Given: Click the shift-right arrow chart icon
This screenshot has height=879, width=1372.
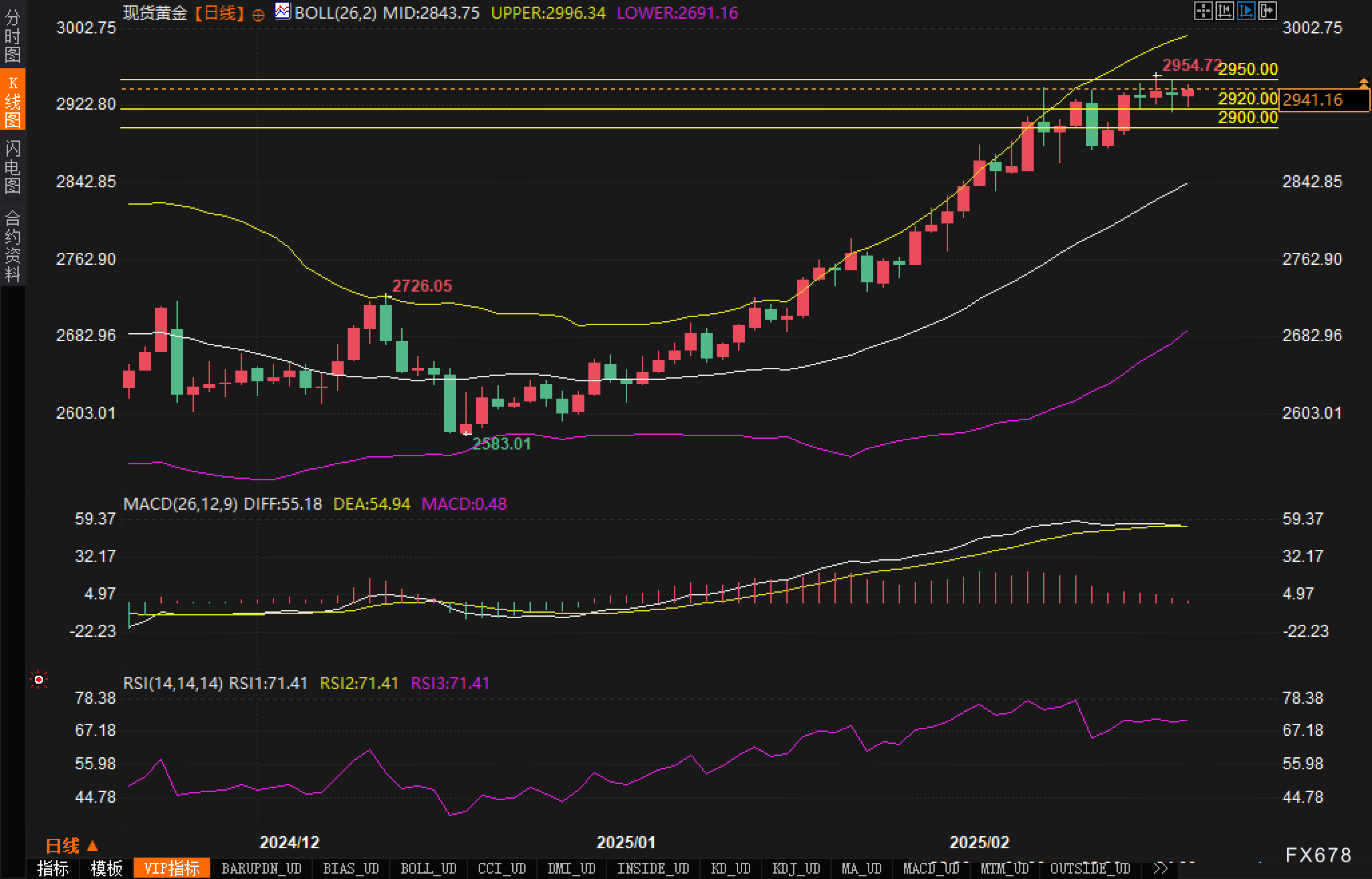Looking at the screenshot, I should click(1268, 11).
